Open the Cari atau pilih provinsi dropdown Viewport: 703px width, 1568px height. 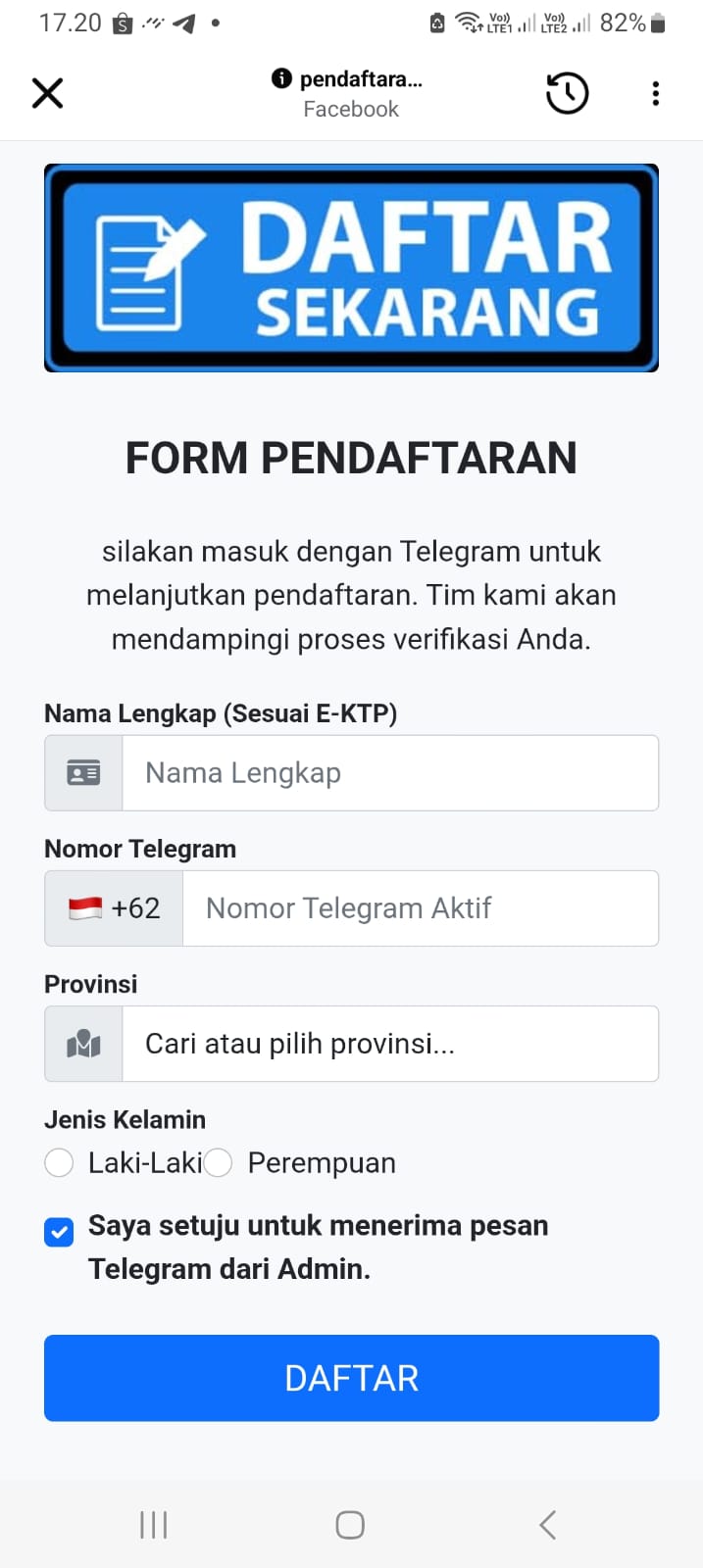click(x=390, y=1044)
